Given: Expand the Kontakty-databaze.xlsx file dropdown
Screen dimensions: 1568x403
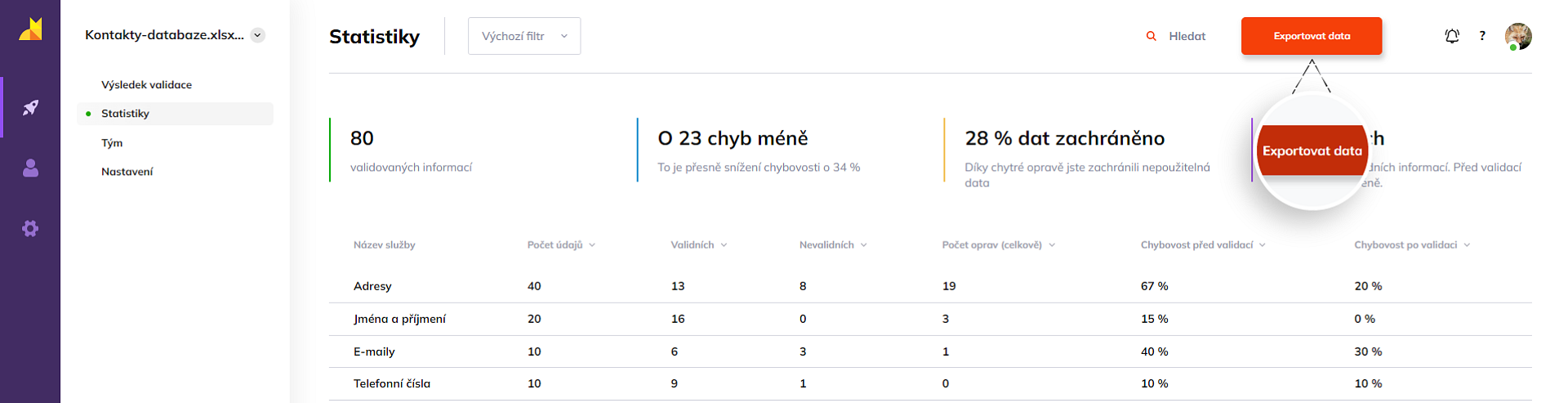Looking at the screenshot, I should click(x=258, y=35).
